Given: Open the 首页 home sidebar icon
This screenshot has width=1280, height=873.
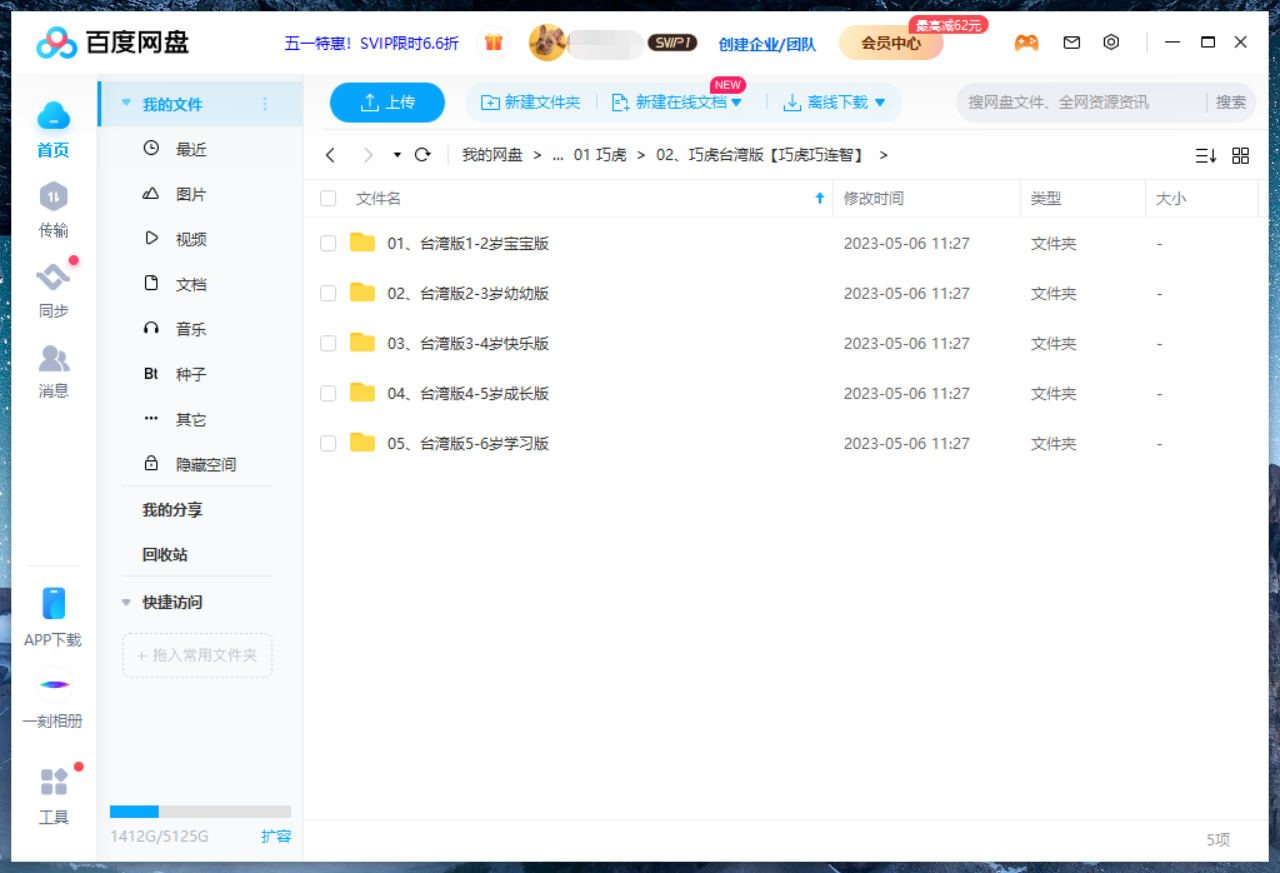Looking at the screenshot, I should pos(53,129).
